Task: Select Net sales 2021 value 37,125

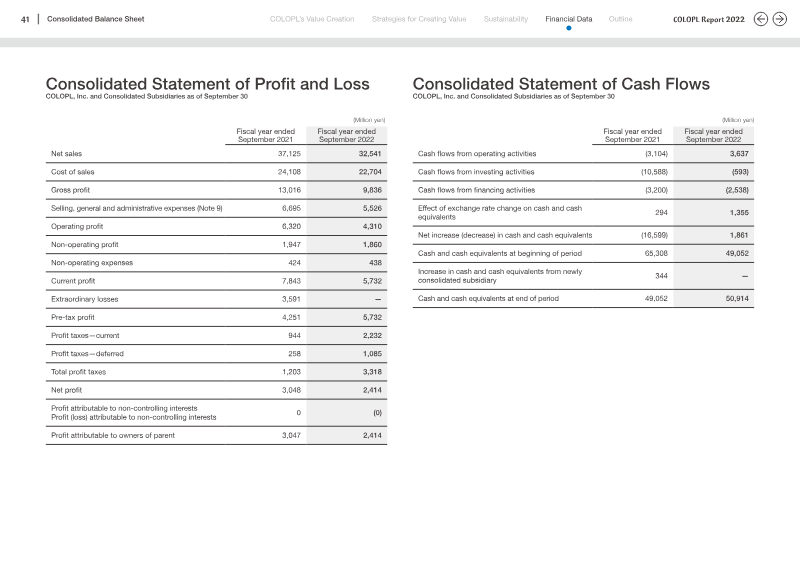Action: [x=289, y=154]
